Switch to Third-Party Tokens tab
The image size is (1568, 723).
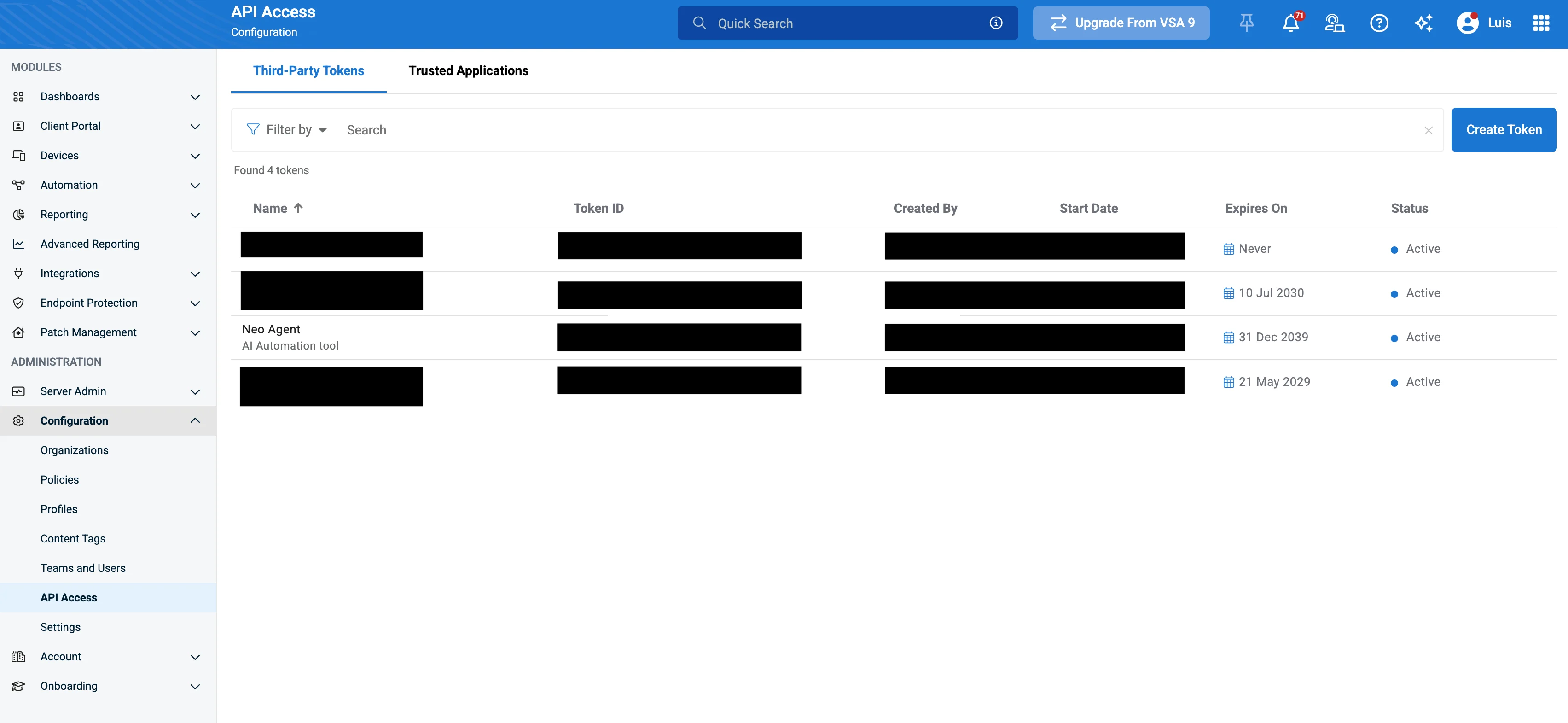tap(308, 70)
